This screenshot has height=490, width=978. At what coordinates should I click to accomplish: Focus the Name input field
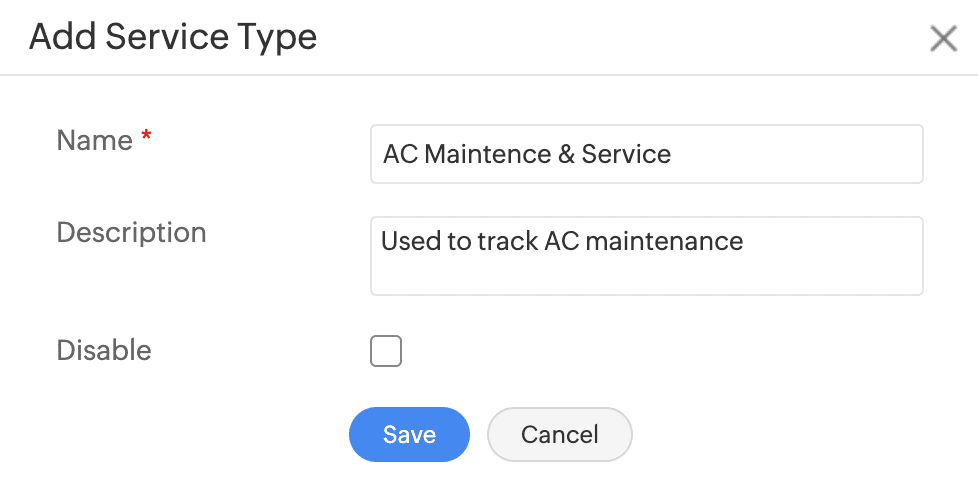pos(646,154)
